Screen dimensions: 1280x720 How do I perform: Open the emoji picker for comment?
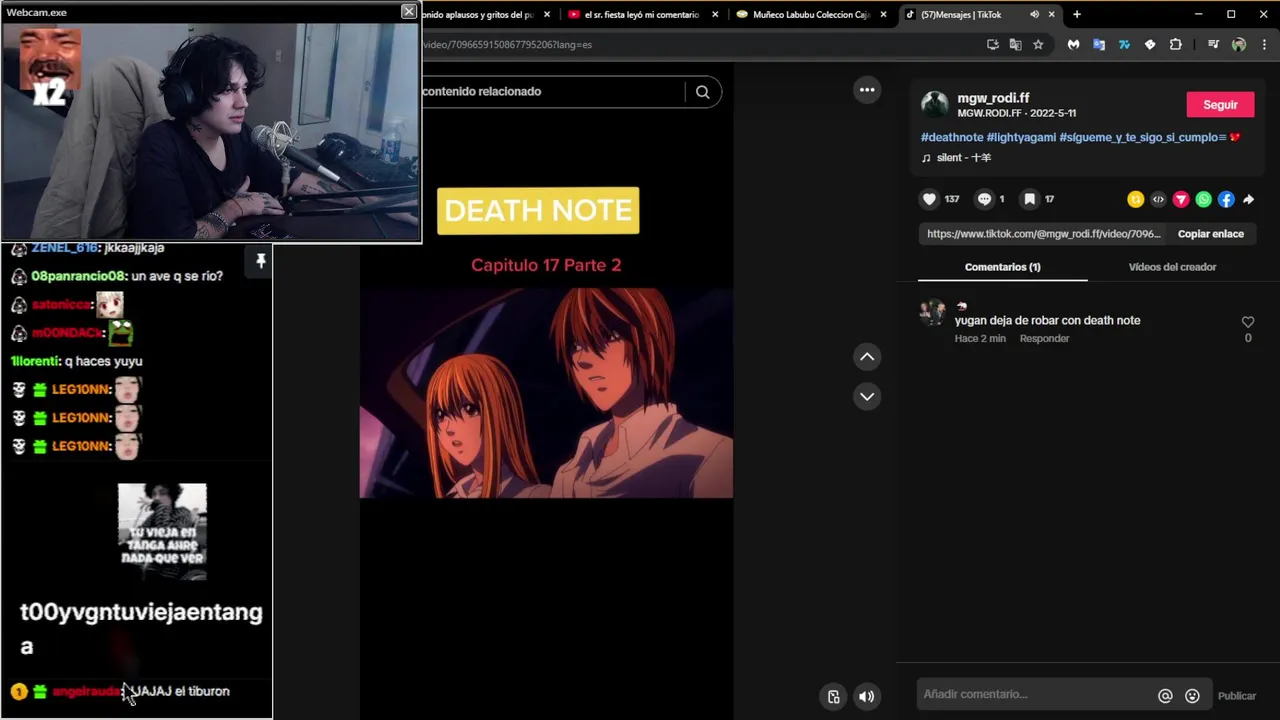coord(1192,696)
